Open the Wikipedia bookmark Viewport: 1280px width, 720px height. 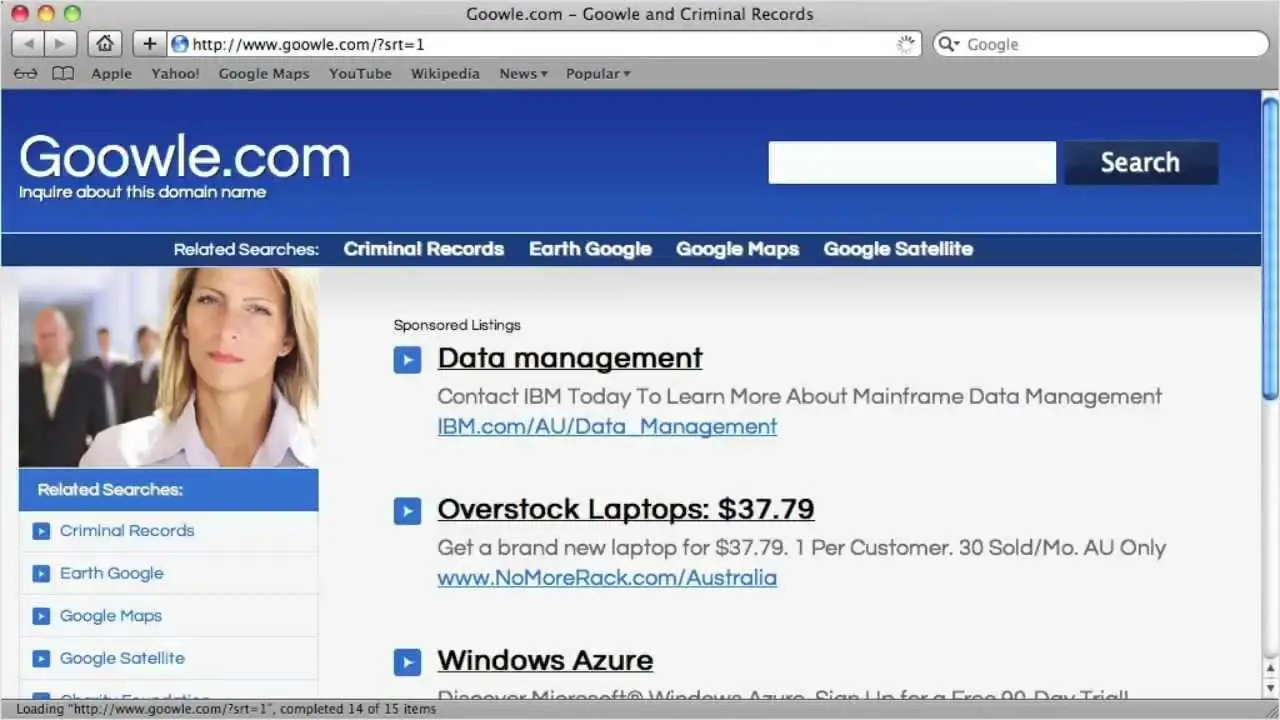click(445, 73)
